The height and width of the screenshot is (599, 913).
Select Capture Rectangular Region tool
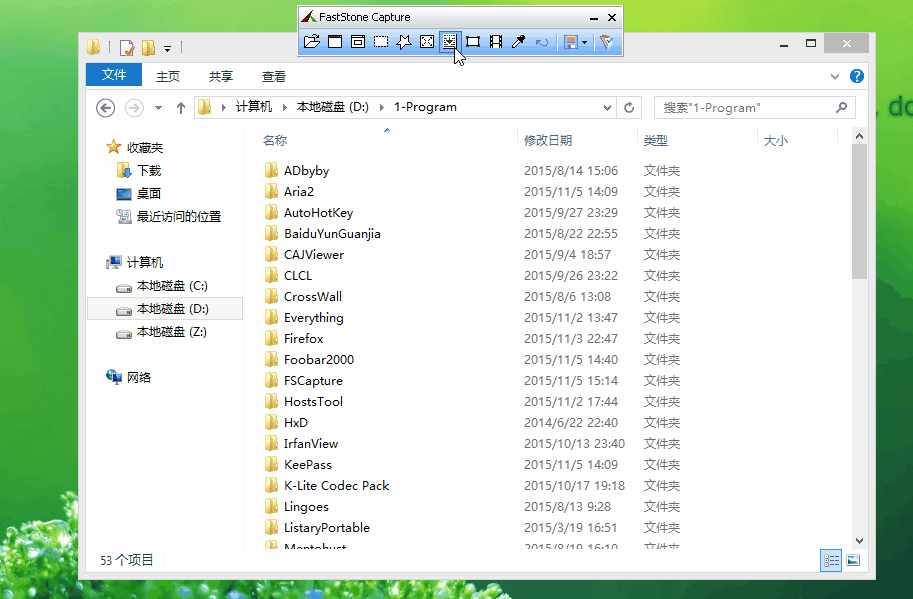pos(381,42)
